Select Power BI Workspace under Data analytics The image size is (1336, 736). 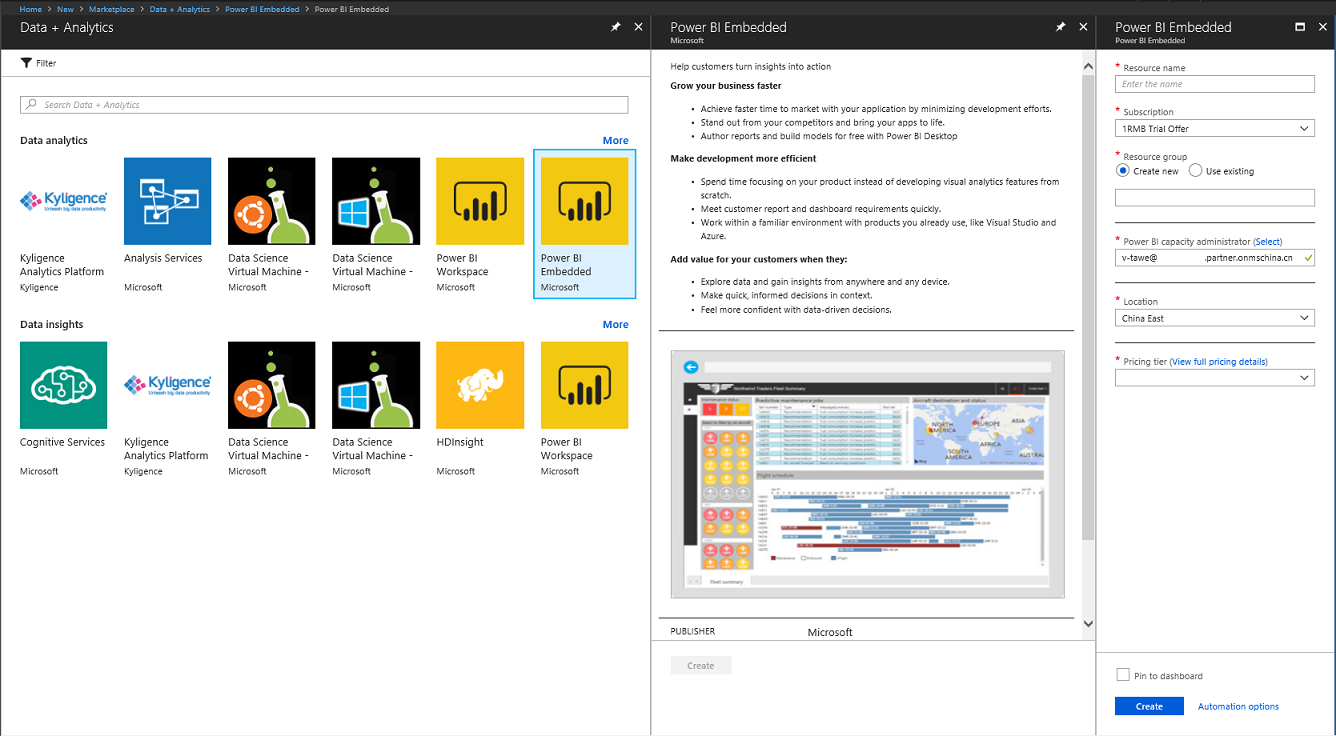pyautogui.click(x=480, y=201)
